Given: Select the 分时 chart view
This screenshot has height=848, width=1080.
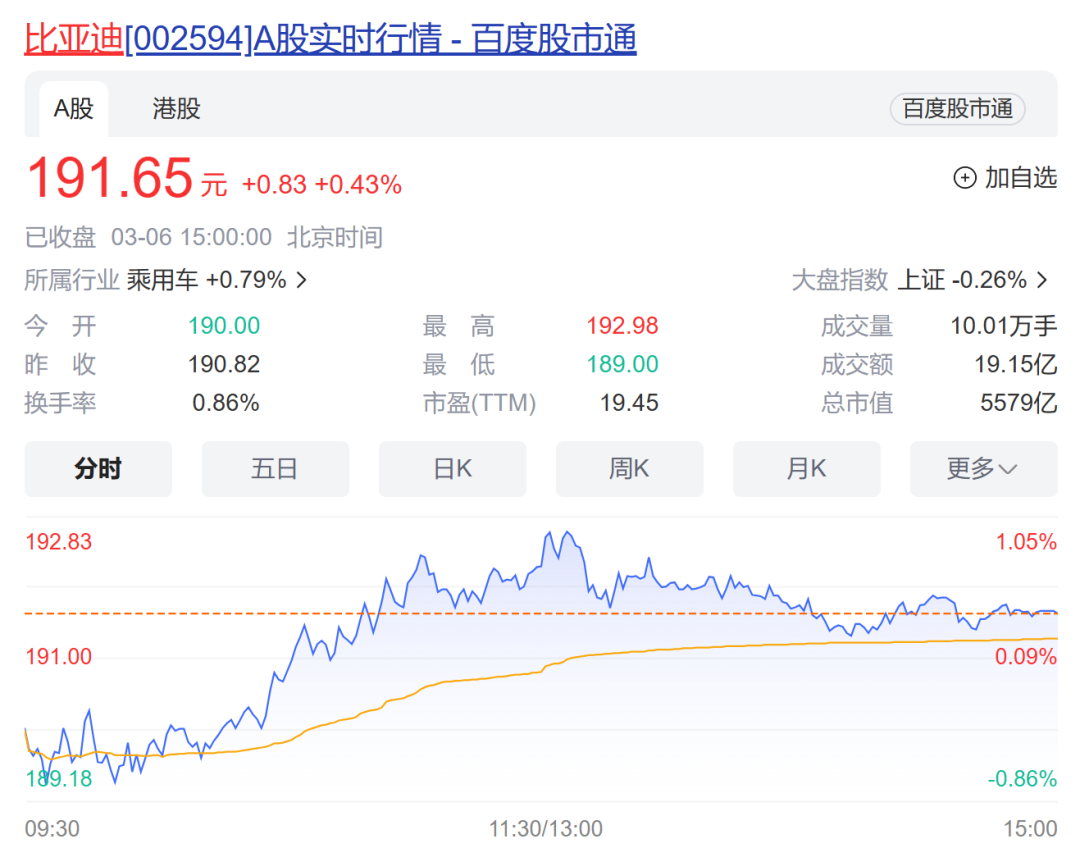Looking at the screenshot, I should click(x=98, y=468).
